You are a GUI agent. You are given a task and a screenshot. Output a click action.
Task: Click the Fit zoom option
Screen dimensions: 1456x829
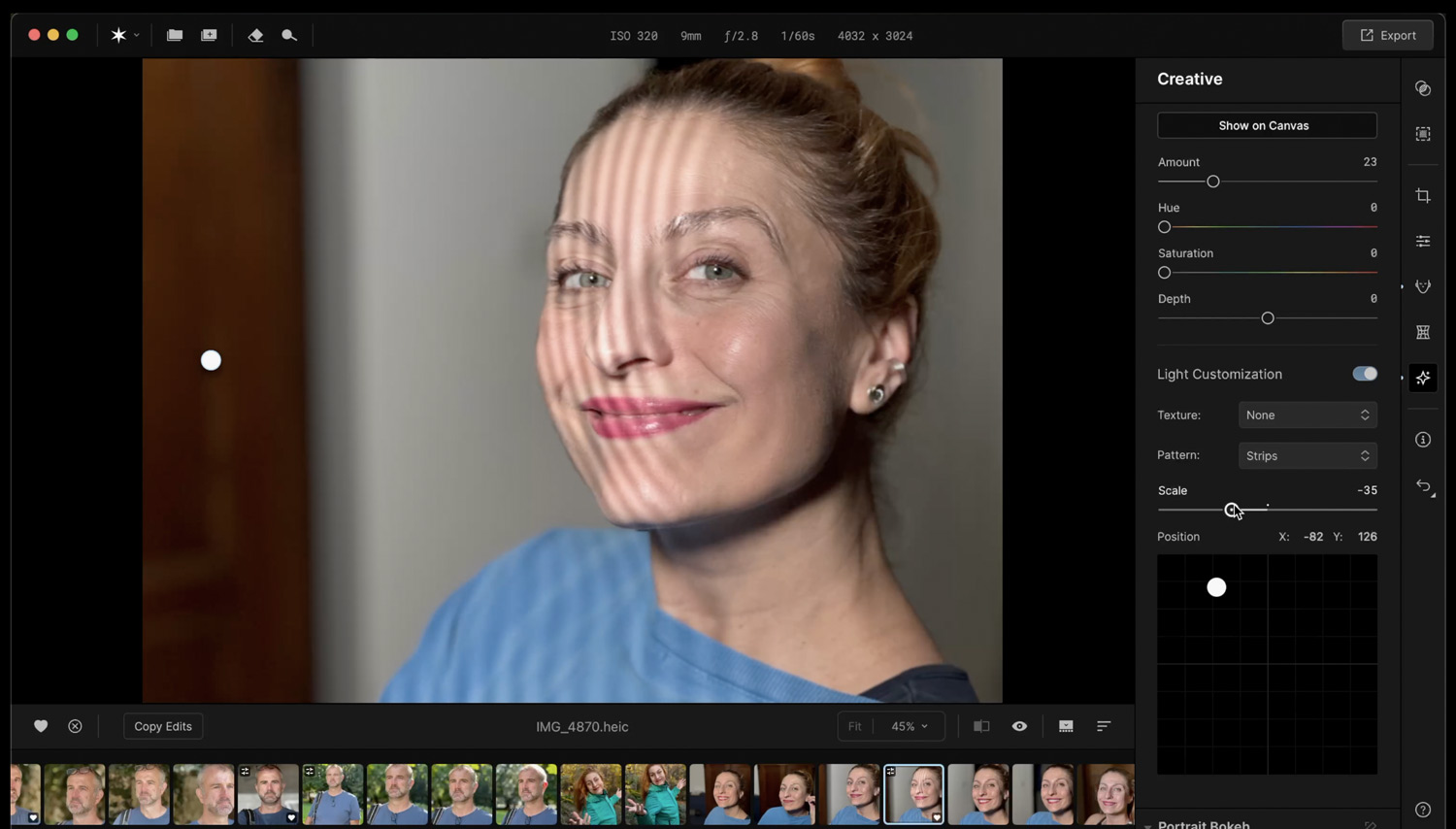[854, 726]
